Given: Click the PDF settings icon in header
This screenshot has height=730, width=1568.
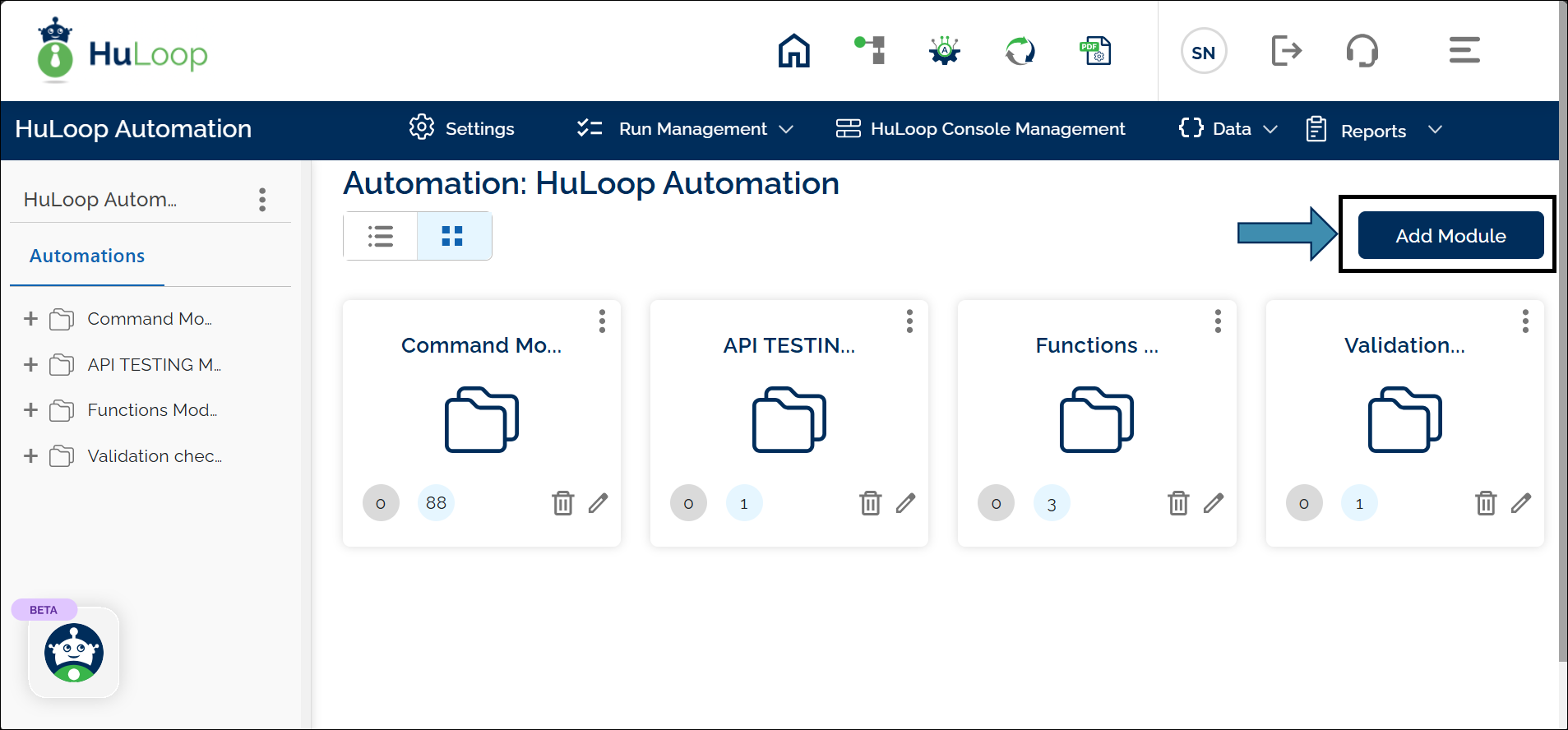Looking at the screenshot, I should pos(1094,51).
